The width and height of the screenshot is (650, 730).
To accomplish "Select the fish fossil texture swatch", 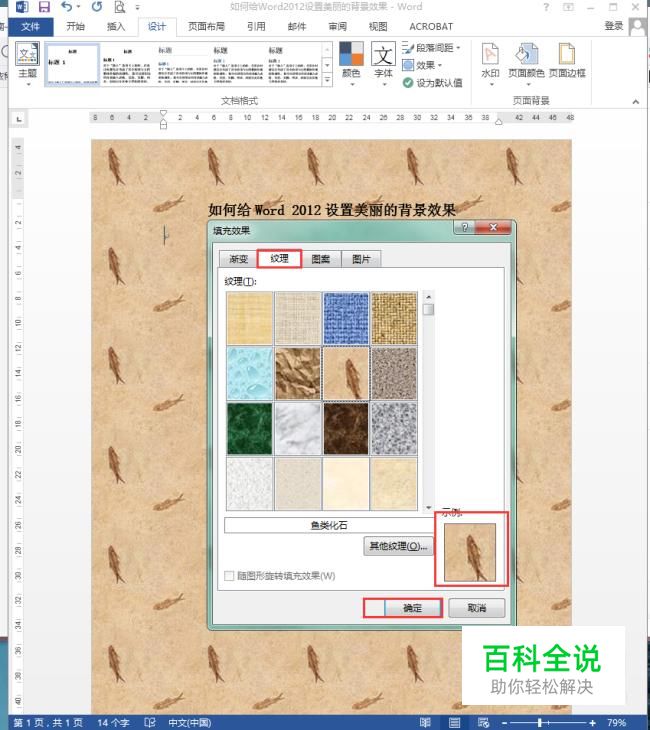I will 346,373.
